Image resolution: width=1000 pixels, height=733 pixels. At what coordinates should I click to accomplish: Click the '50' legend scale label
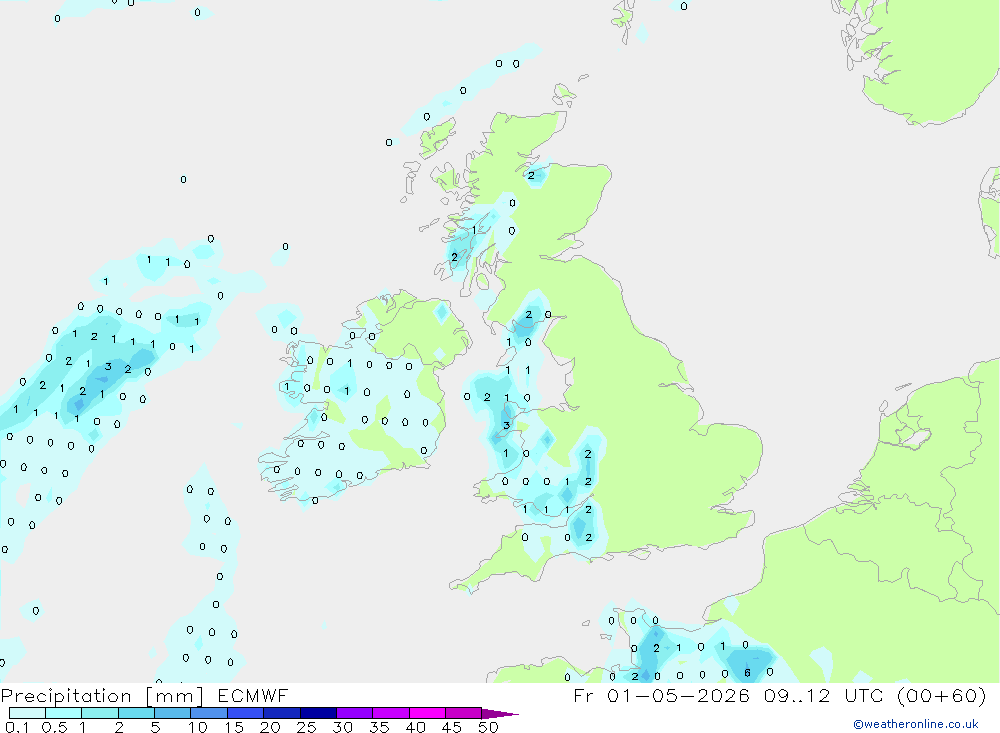pyautogui.click(x=488, y=727)
